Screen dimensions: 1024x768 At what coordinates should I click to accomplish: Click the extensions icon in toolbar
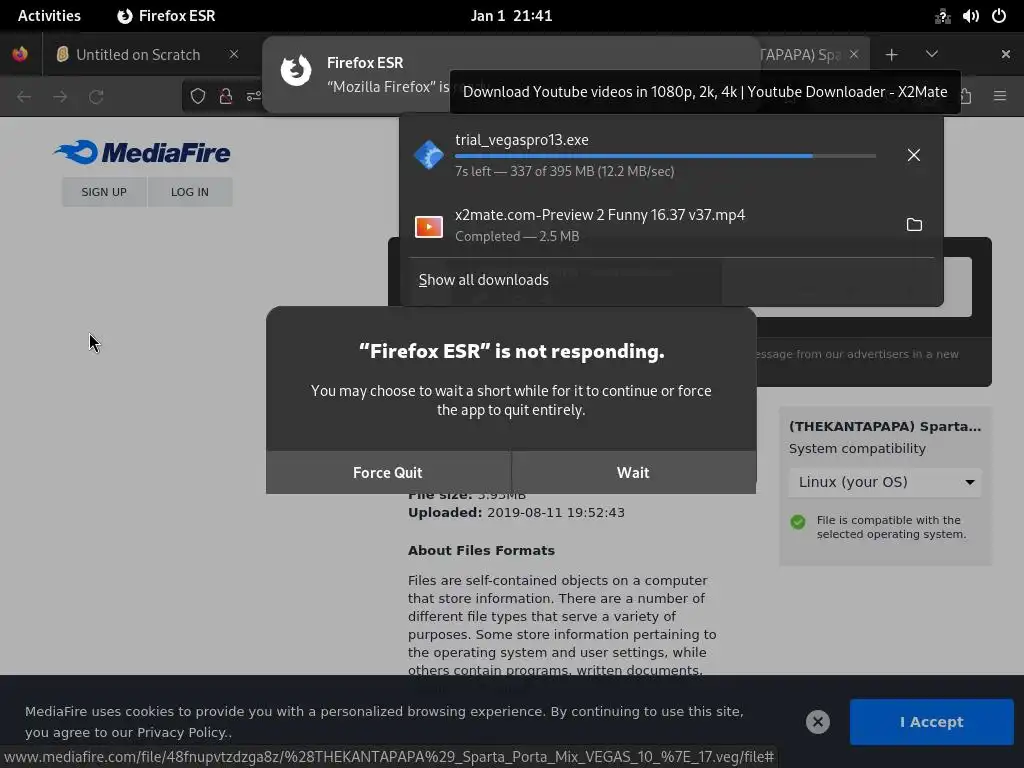[x=966, y=96]
